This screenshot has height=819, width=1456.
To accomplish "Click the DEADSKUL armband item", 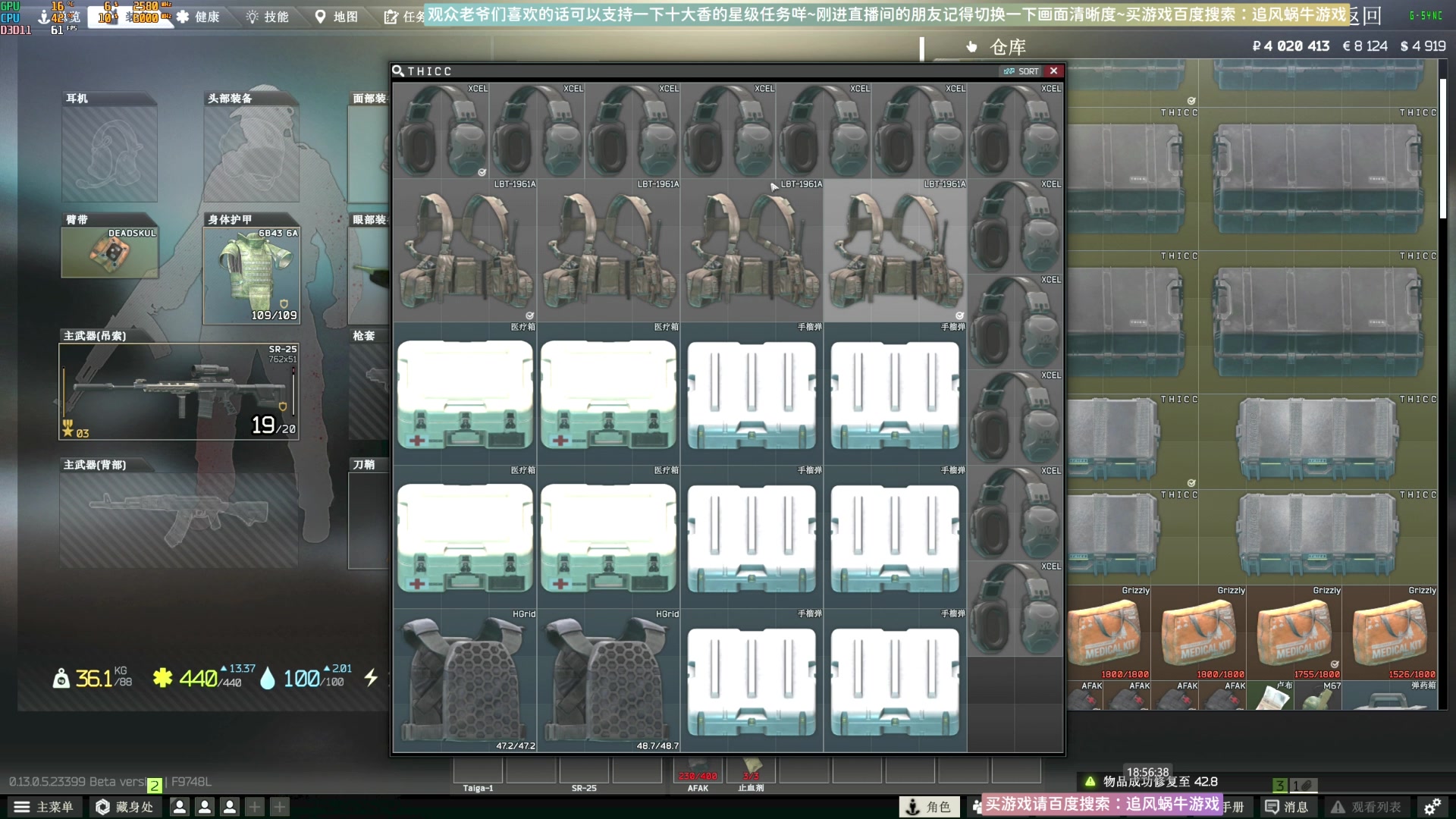I will pyautogui.click(x=110, y=253).
